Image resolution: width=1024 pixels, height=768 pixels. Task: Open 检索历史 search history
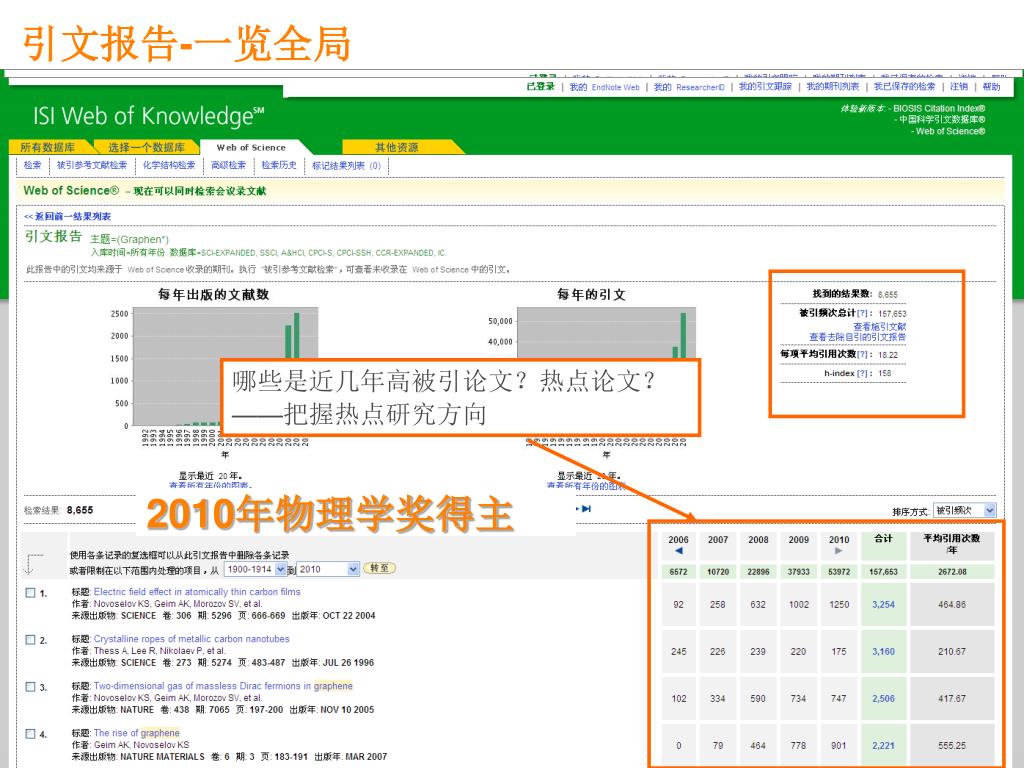click(x=279, y=165)
